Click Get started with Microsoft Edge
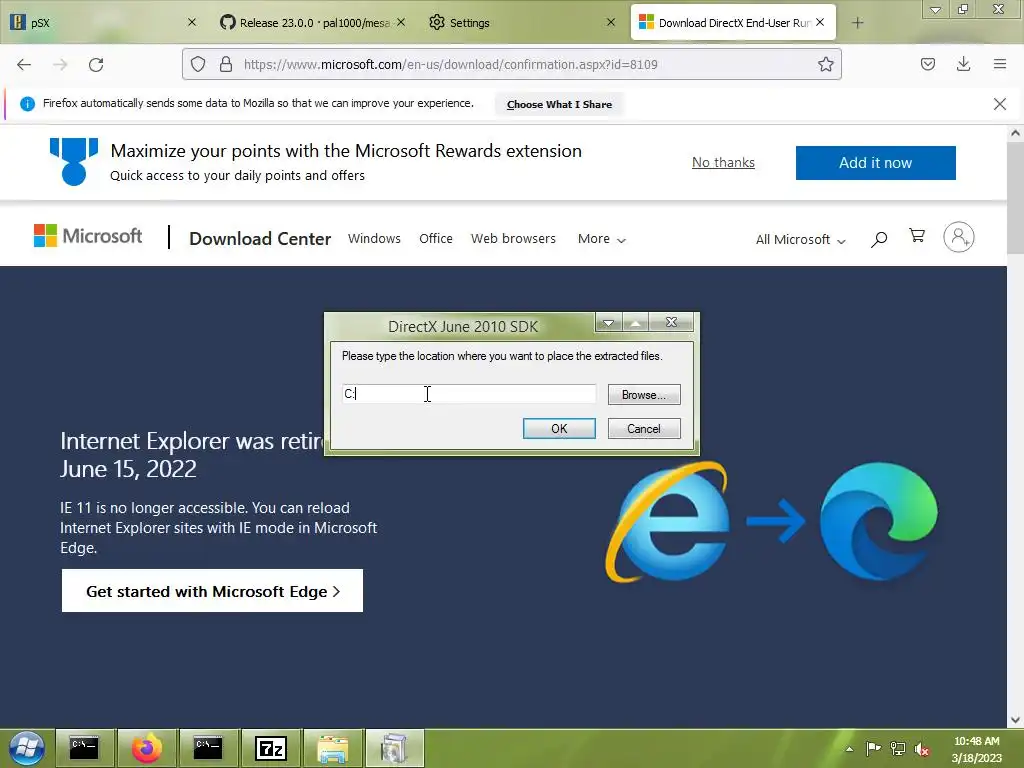Screen dimensions: 1024x768 pos(212,591)
